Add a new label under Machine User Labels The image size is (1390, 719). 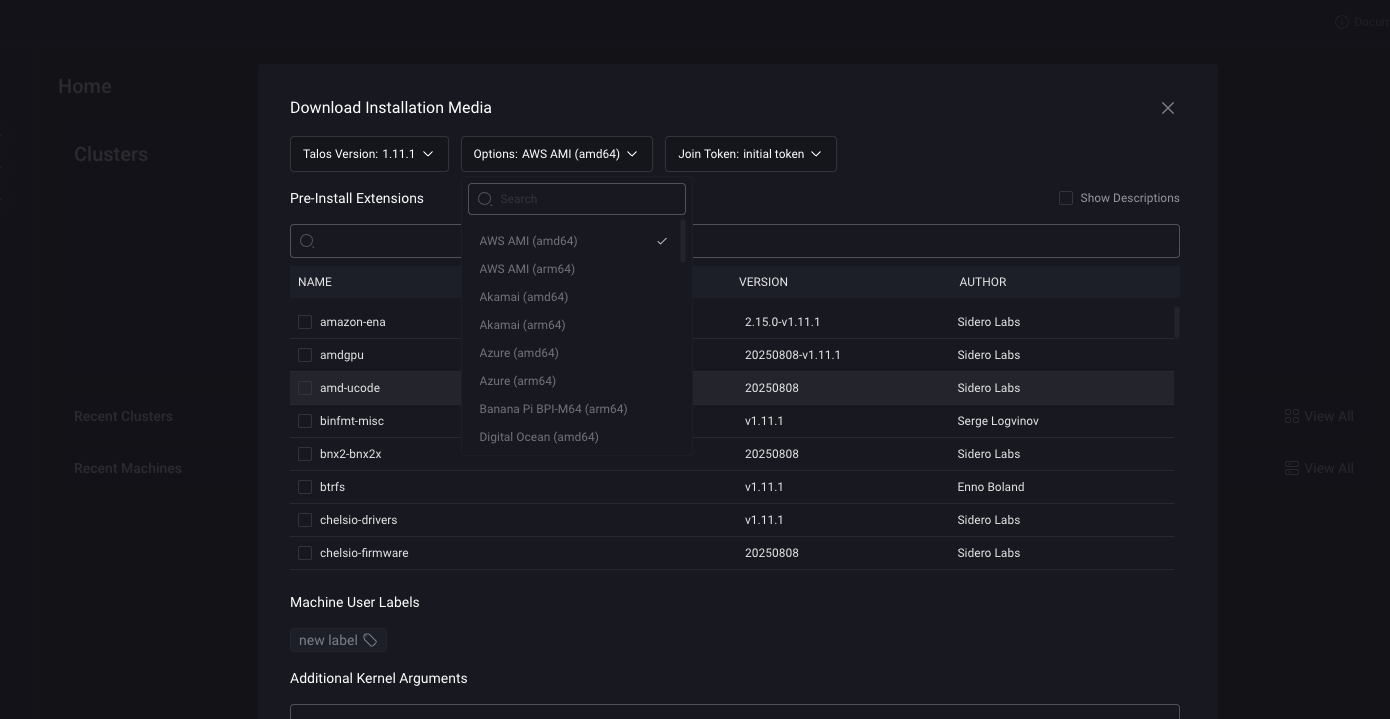[x=328, y=640]
